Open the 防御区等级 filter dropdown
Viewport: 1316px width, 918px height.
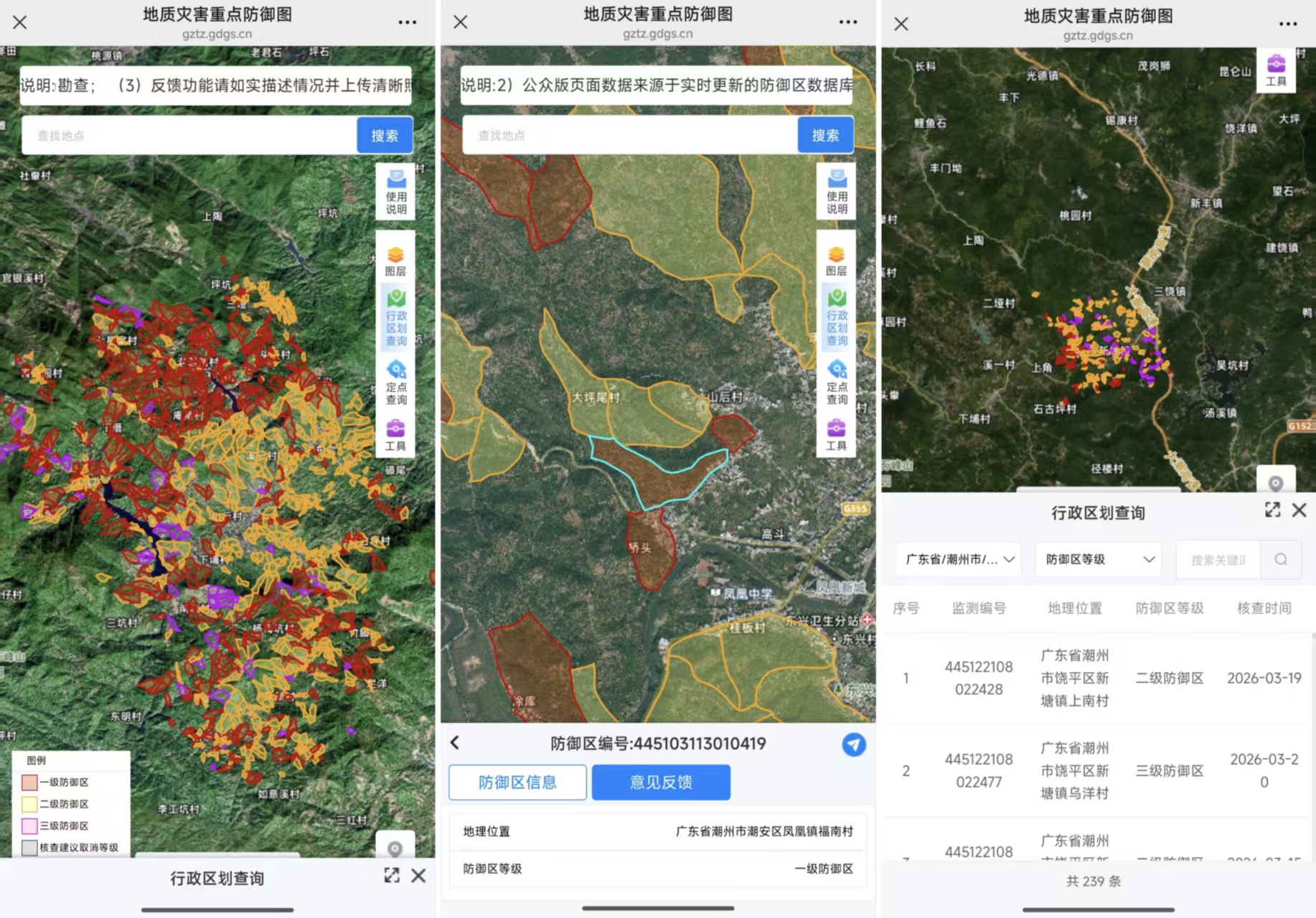pyautogui.click(x=1099, y=559)
